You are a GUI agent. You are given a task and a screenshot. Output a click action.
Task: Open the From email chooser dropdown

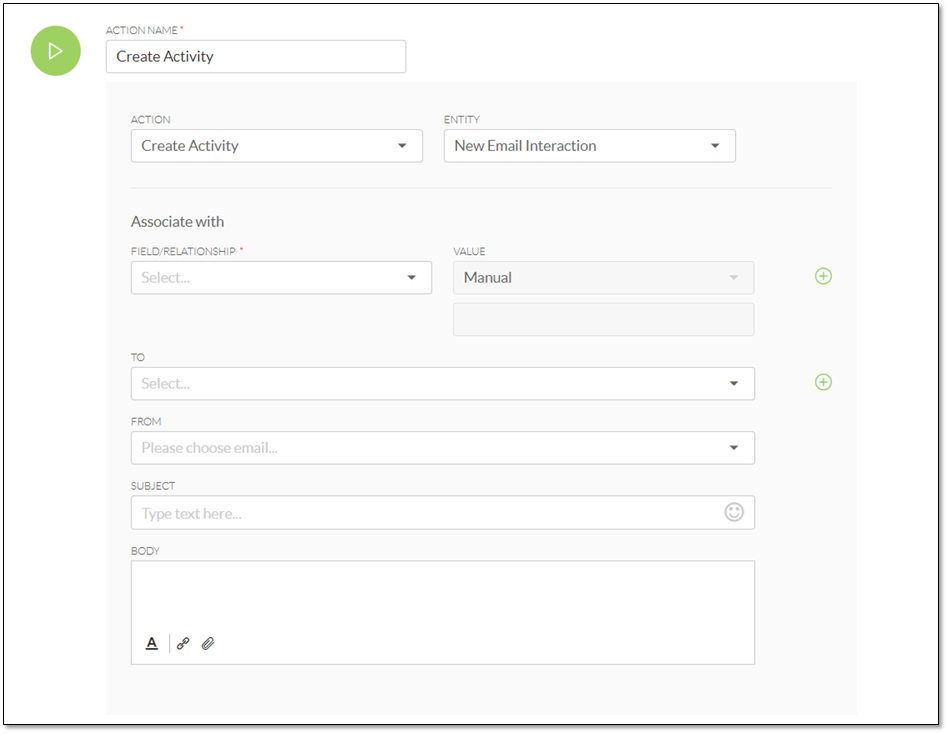coord(443,448)
